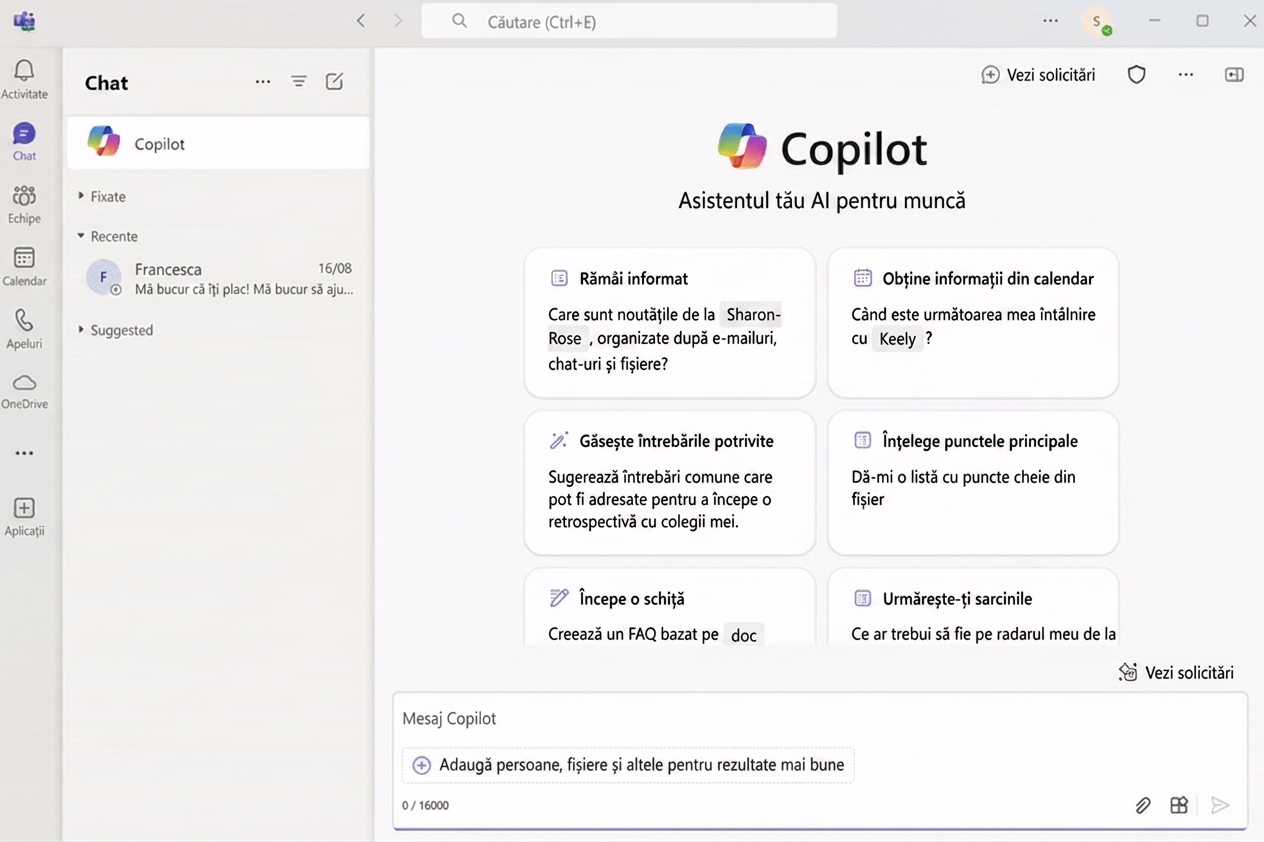Select the Urmărește-ți sarcinile card
This screenshot has height=842, width=1264.
coord(973,607)
